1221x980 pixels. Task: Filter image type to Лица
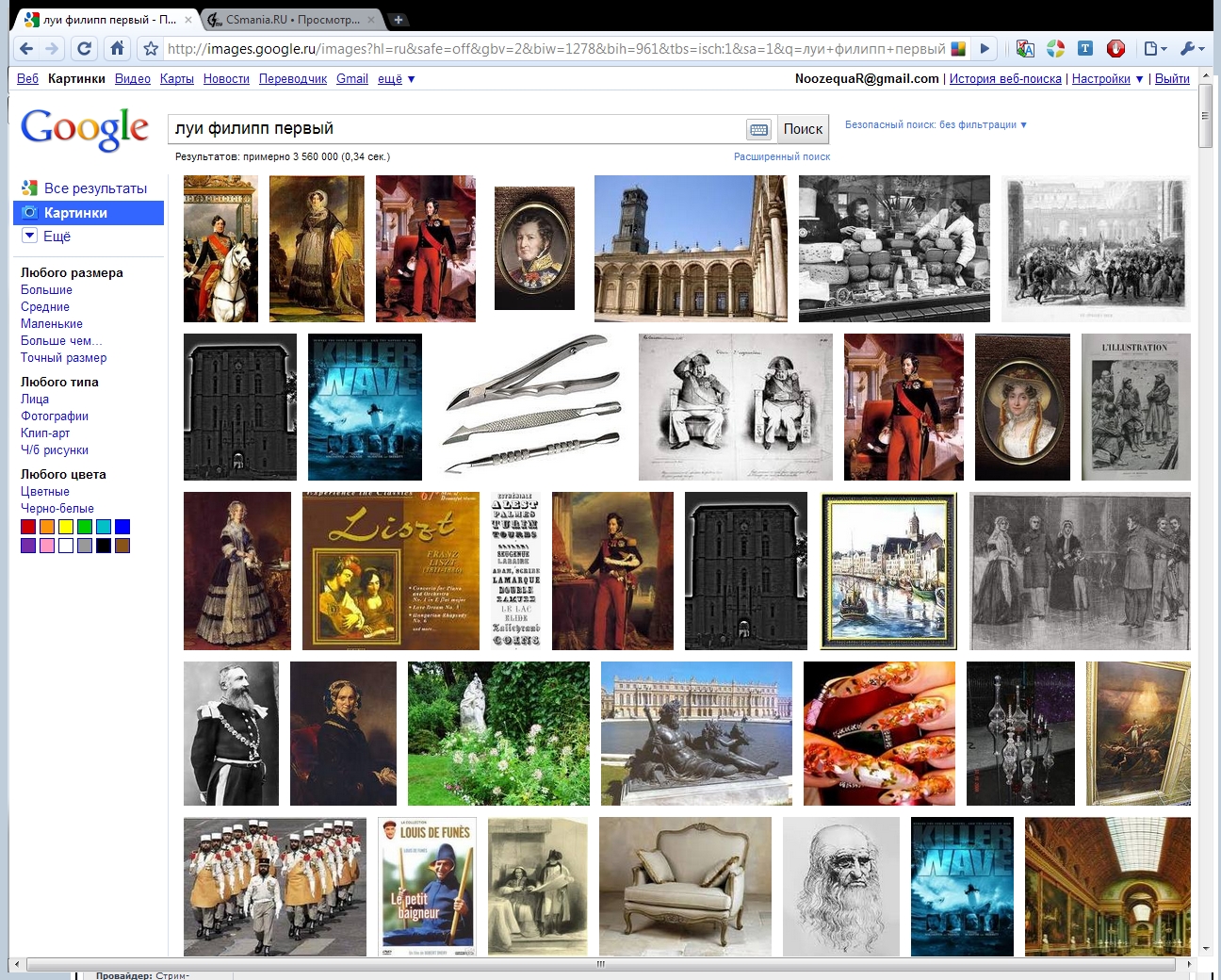click(x=35, y=400)
